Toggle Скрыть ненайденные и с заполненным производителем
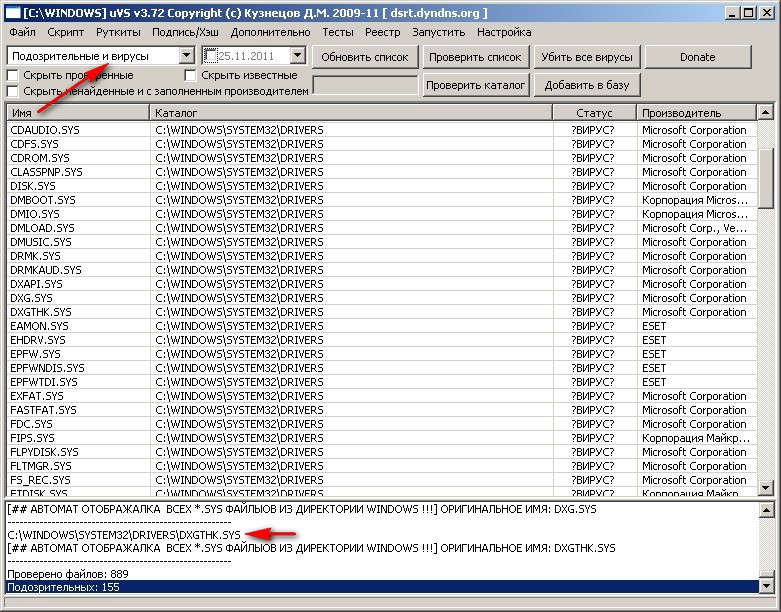The height and width of the screenshot is (612, 781). point(13,91)
